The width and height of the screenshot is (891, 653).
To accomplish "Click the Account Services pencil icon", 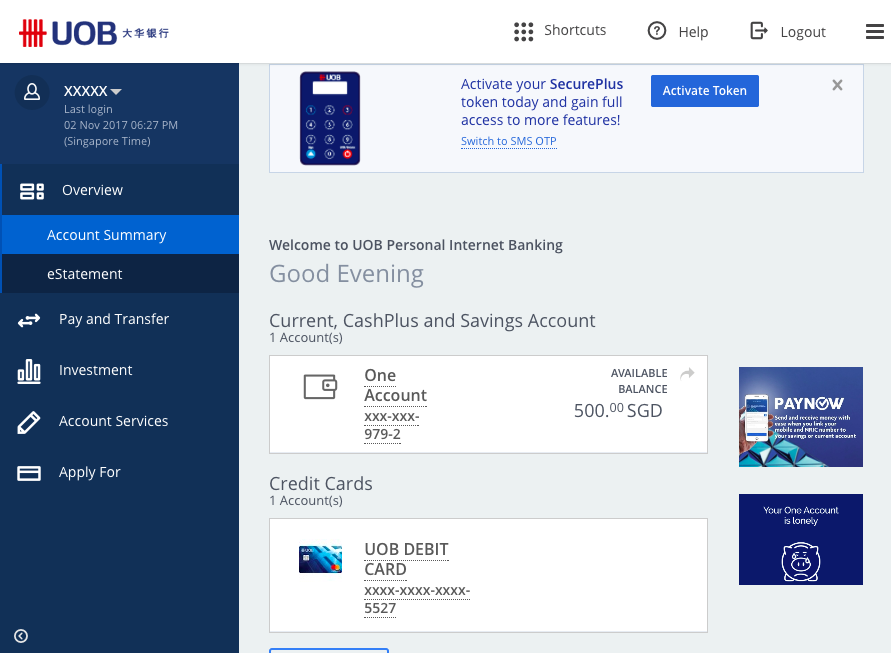I will (29, 422).
